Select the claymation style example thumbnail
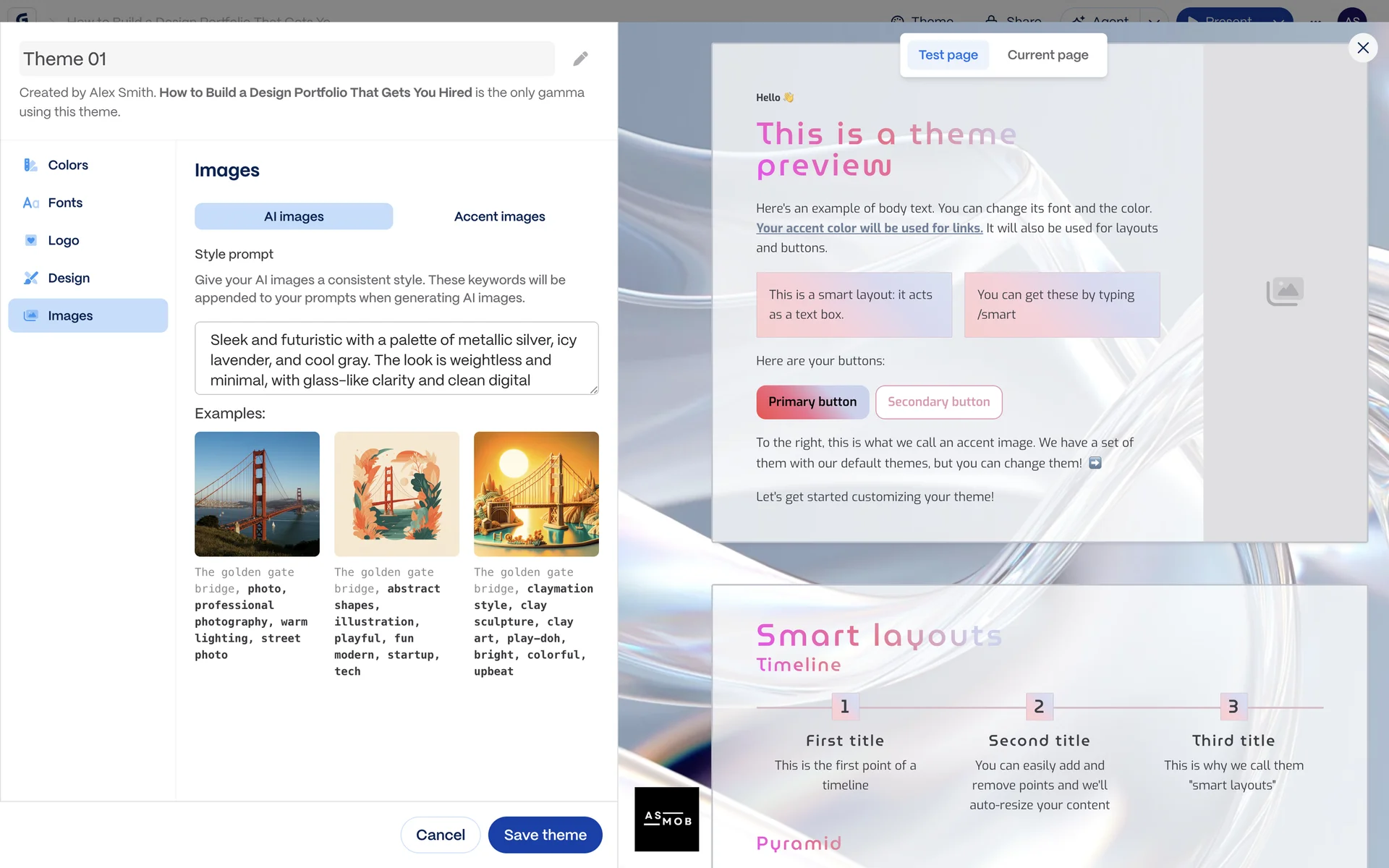This screenshot has width=1389, height=868. [536, 494]
